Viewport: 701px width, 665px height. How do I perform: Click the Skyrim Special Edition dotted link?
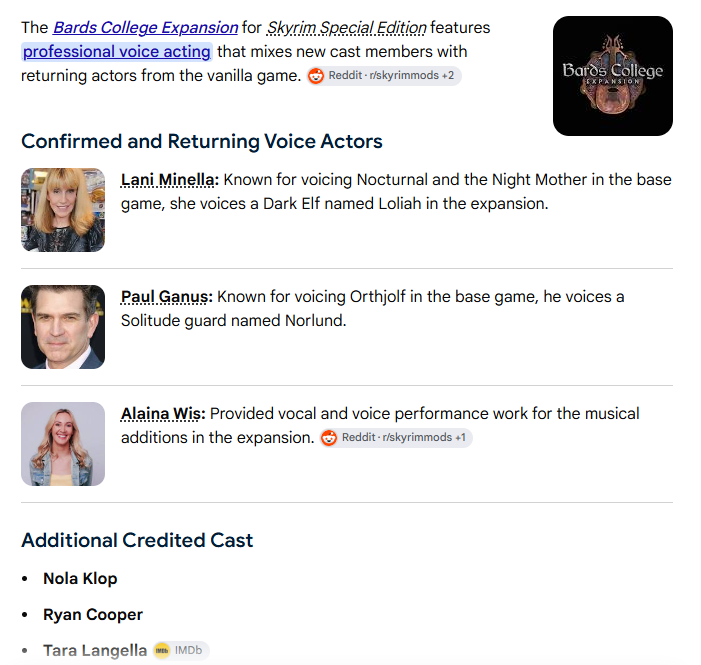click(346, 28)
